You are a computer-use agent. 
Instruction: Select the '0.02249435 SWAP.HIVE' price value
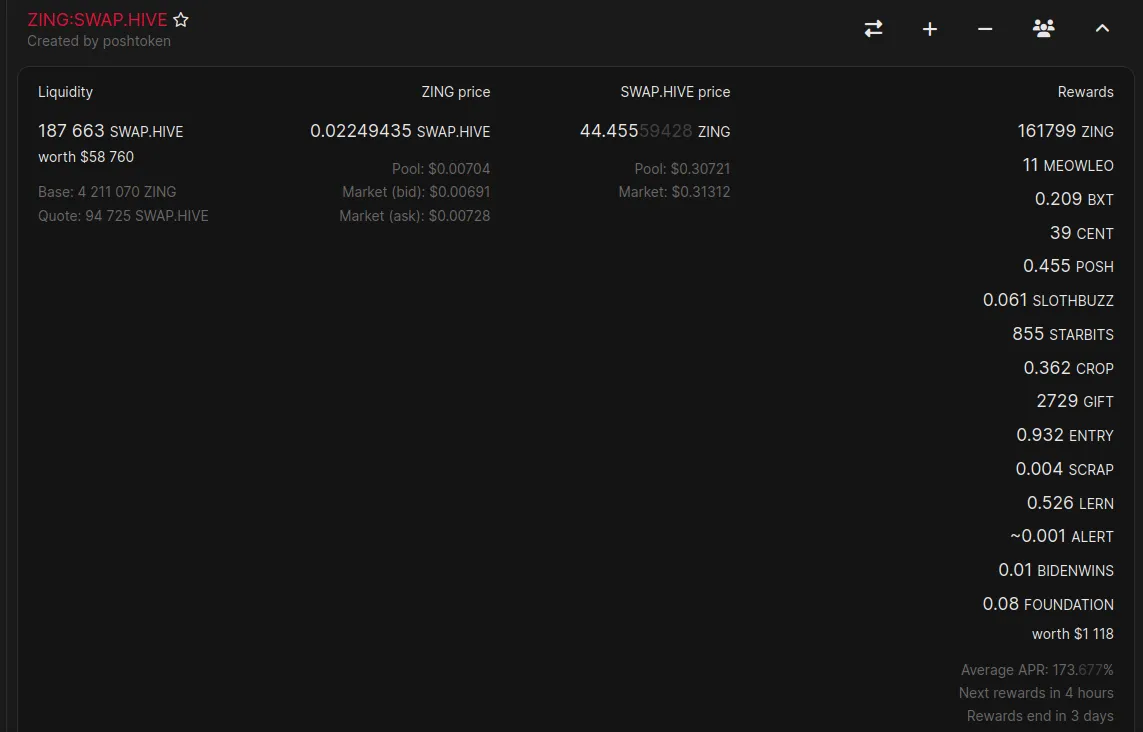(400, 131)
